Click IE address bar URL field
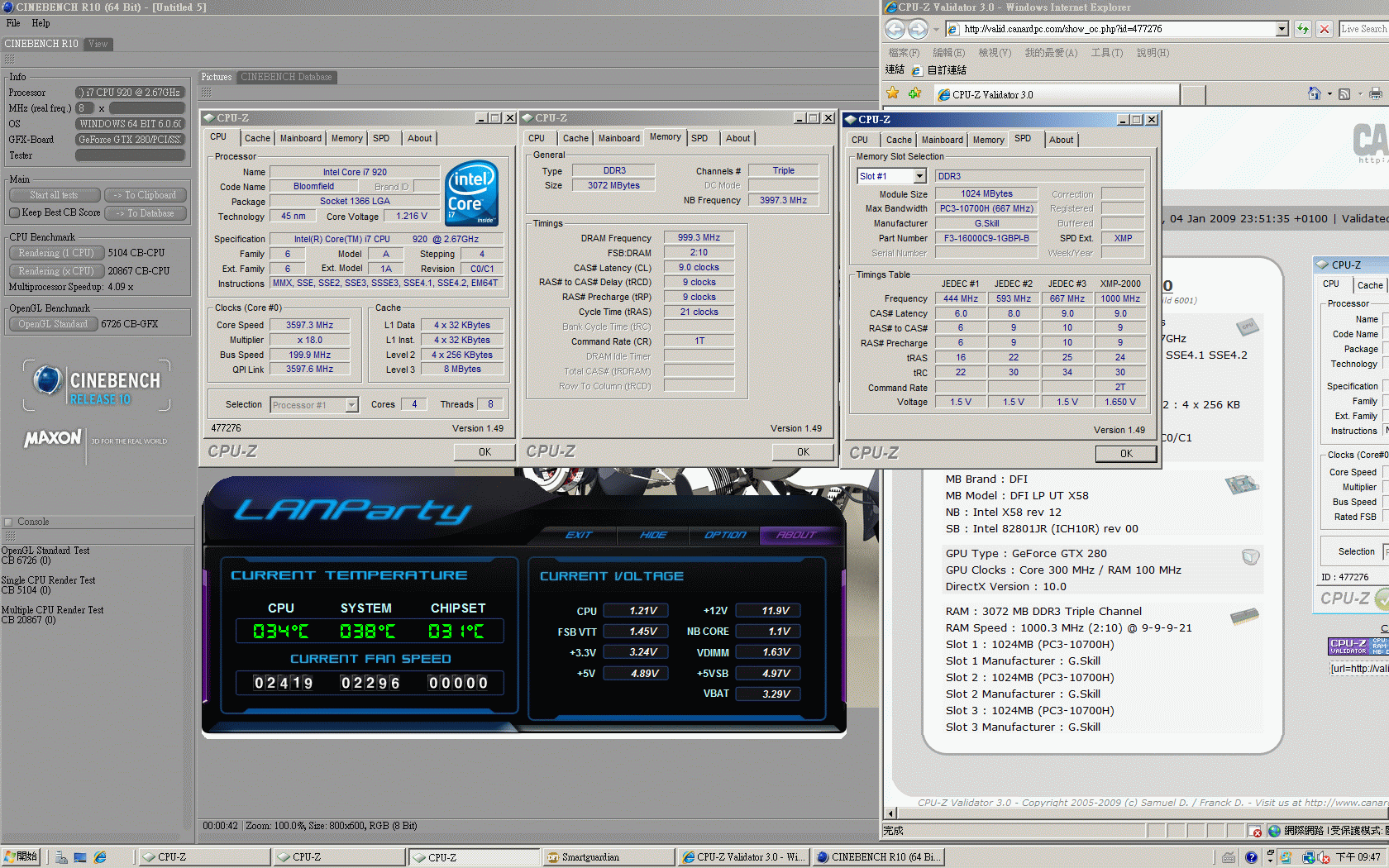Viewport: 1389px width, 868px height. pyautogui.click(x=1117, y=29)
